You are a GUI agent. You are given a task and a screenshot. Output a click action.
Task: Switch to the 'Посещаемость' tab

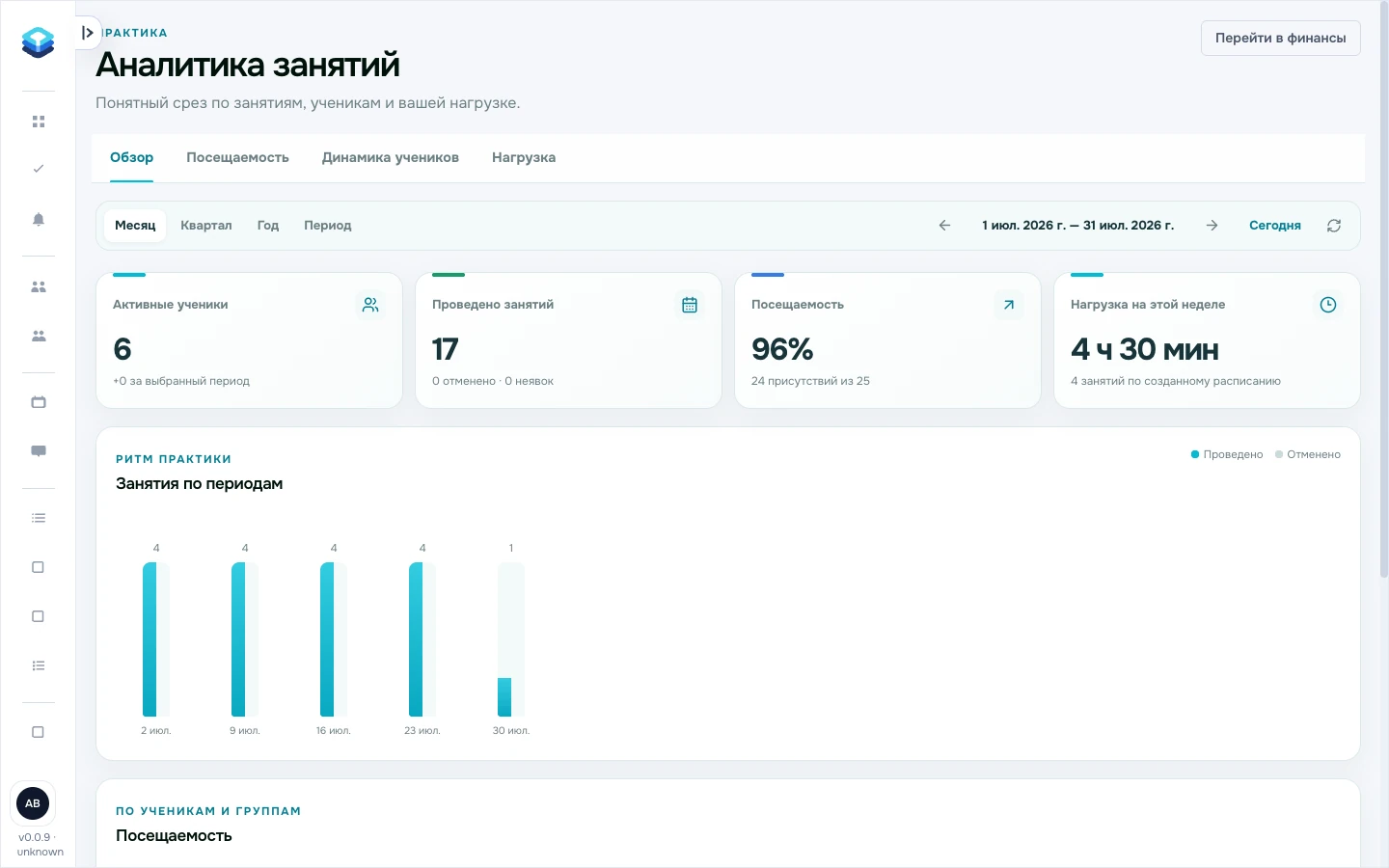tap(237, 157)
